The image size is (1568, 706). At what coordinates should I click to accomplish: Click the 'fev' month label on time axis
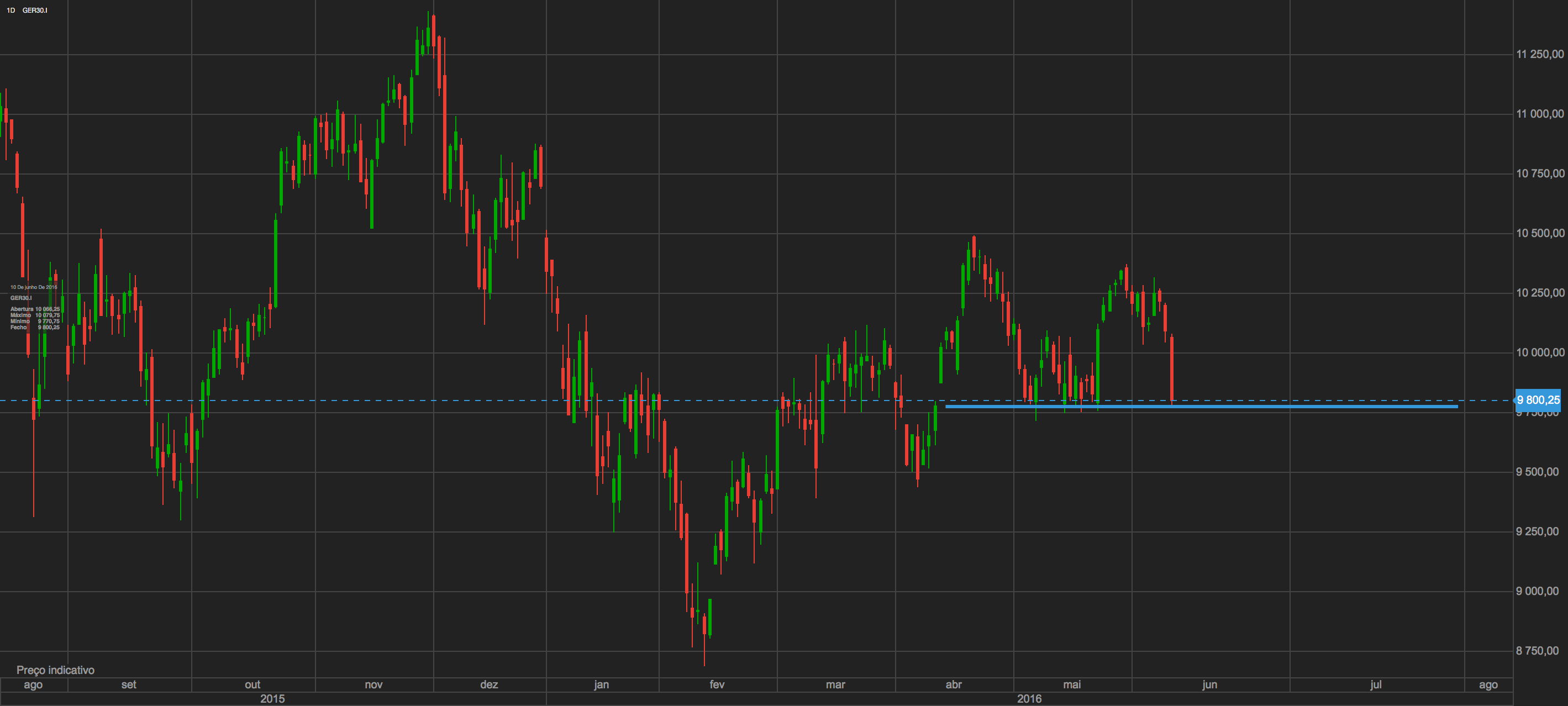717,684
